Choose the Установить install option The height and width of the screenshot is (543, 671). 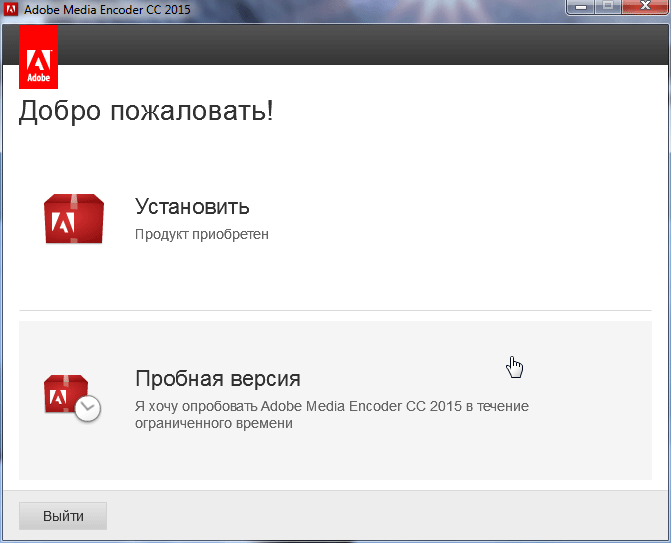[x=335, y=219]
